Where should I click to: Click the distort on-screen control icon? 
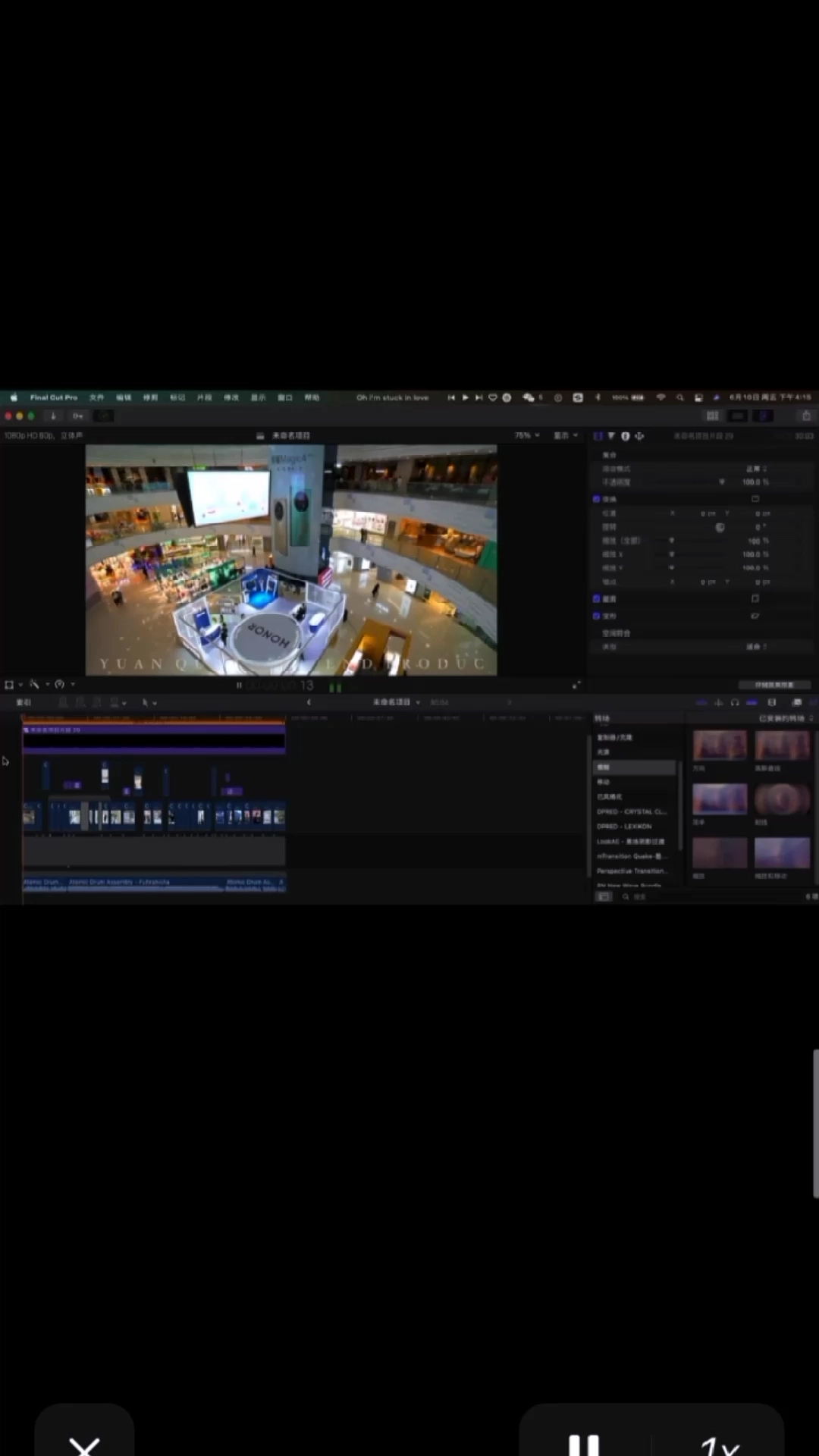(x=755, y=616)
